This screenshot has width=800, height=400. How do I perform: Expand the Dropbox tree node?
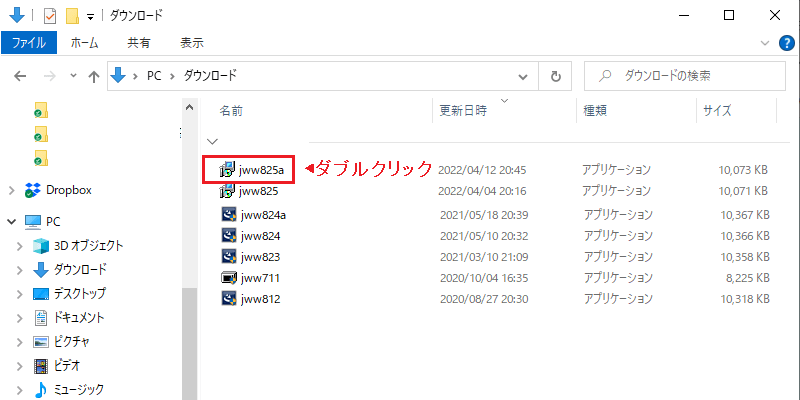pos(12,191)
